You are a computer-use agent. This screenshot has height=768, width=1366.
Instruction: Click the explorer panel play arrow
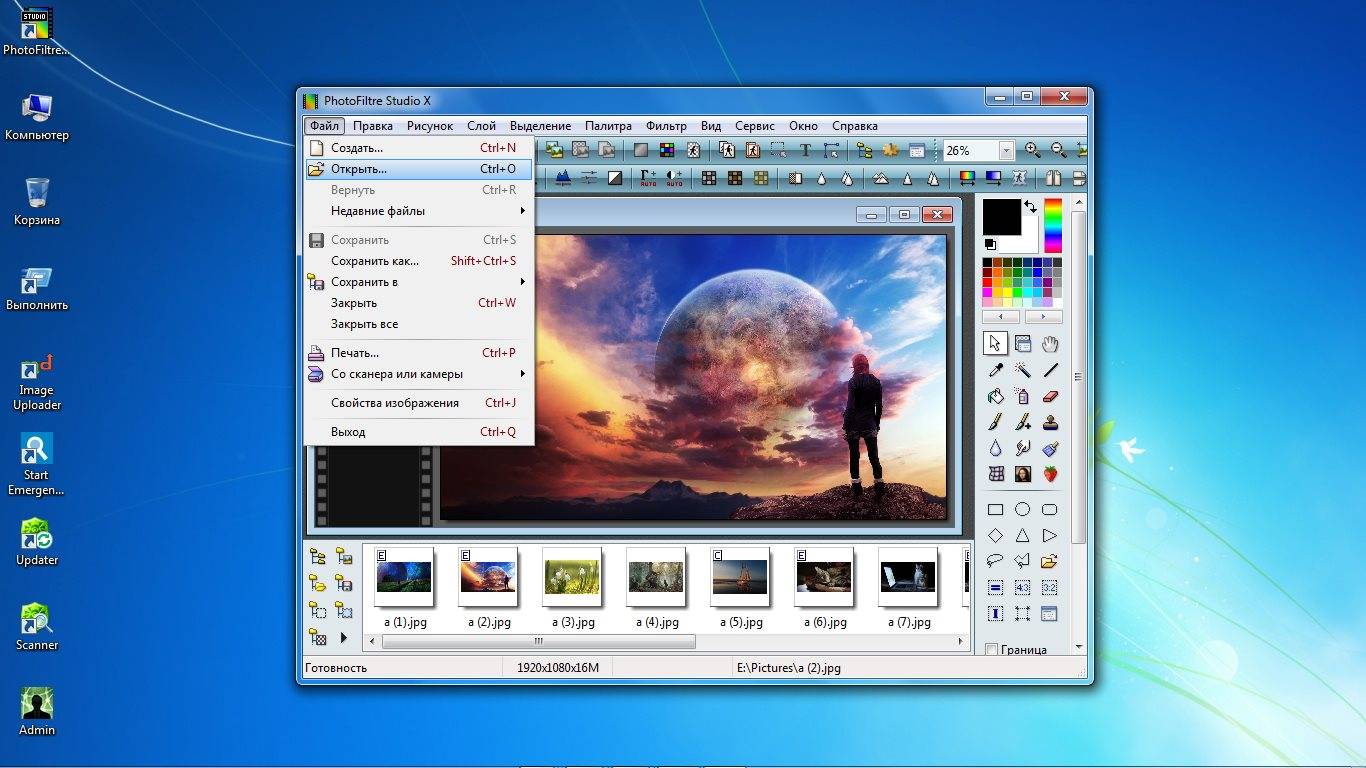click(x=344, y=637)
